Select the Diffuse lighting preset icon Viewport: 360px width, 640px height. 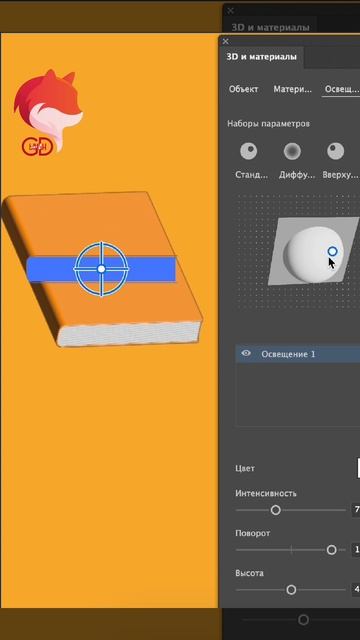(292, 151)
